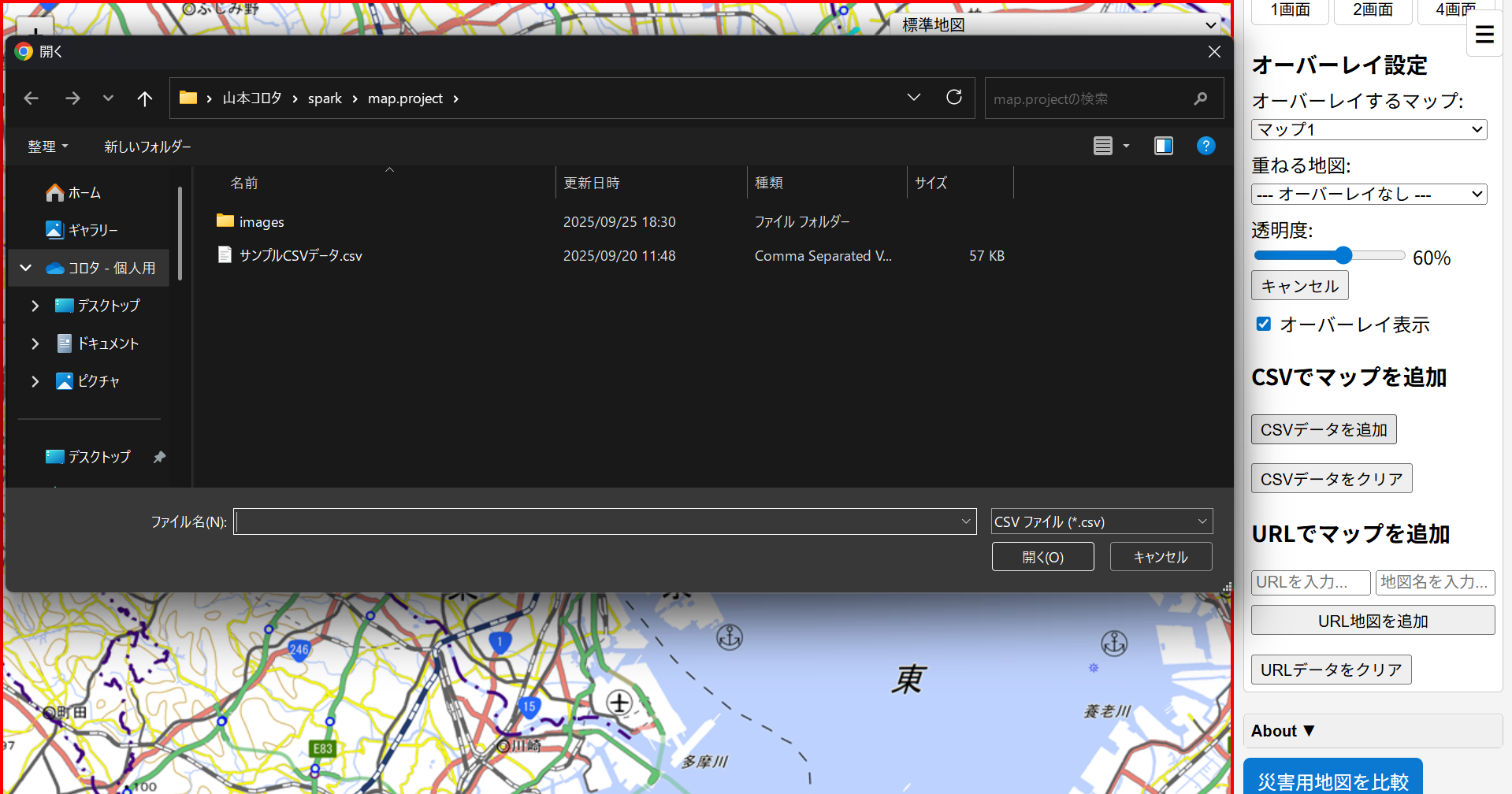Toggle the オーバーレイ表示 checkbox

coord(1264,324)
